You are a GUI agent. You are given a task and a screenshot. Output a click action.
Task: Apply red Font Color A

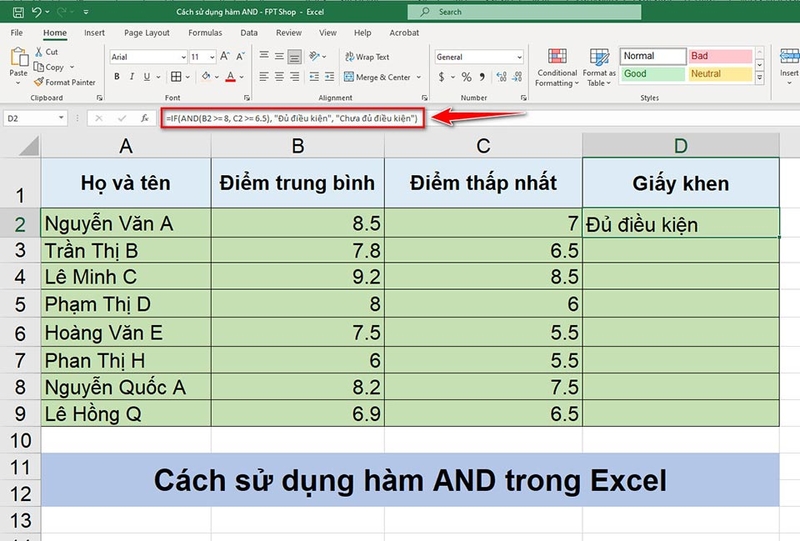point(231,77)
